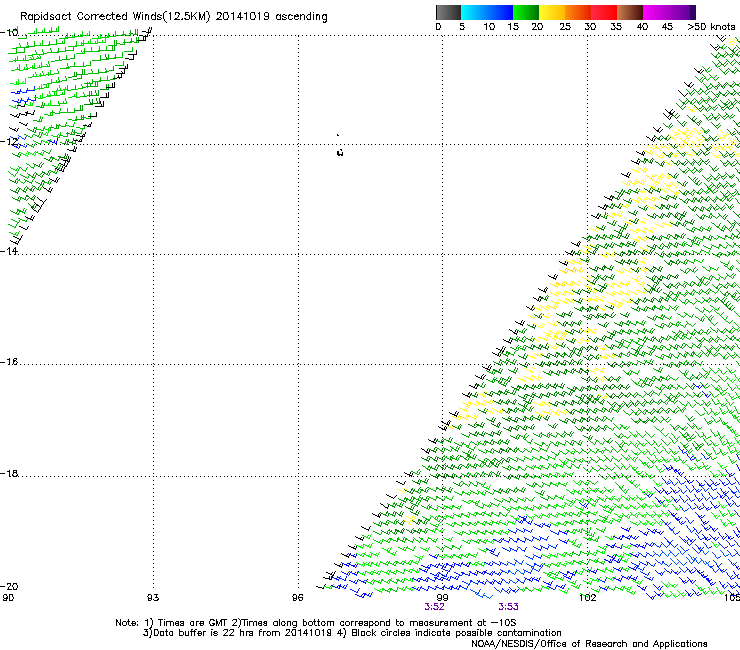Click the '96' longitude axis label
The width and height of the screenshot is (740, 650).
pyautogui.click(x=297, y=598)
